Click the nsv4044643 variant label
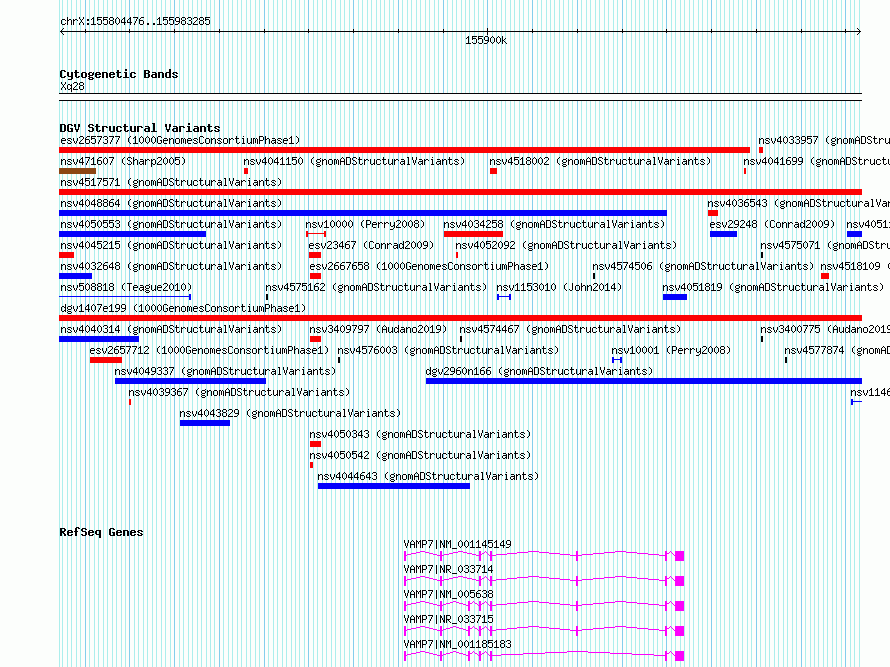The image size is (890, 667). [x=428, y=476]
